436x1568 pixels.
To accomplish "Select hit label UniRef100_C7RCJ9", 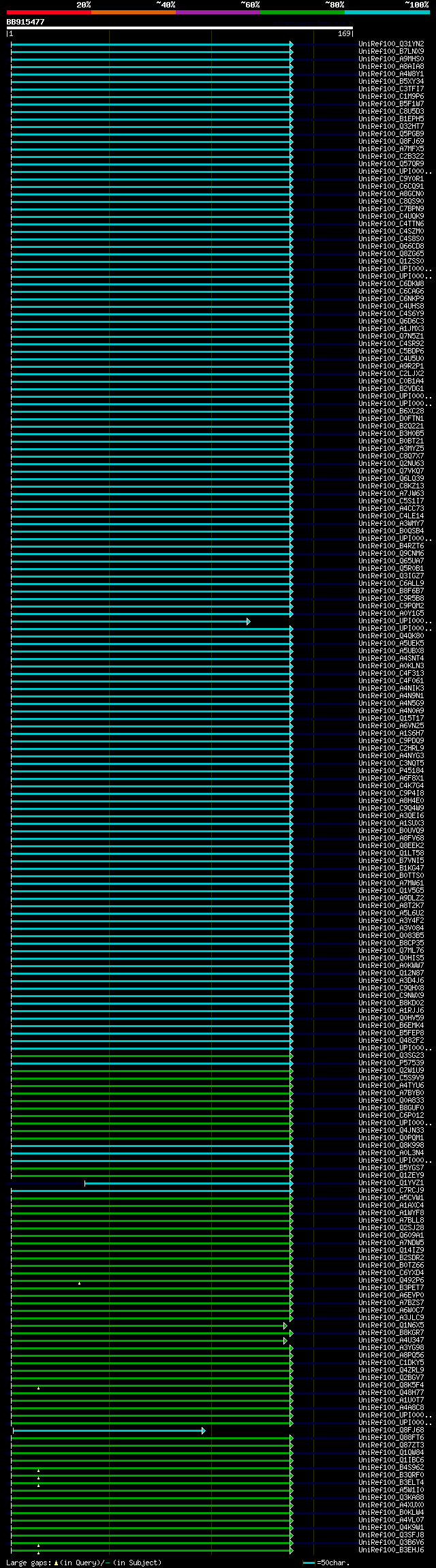I will 391,1191.
